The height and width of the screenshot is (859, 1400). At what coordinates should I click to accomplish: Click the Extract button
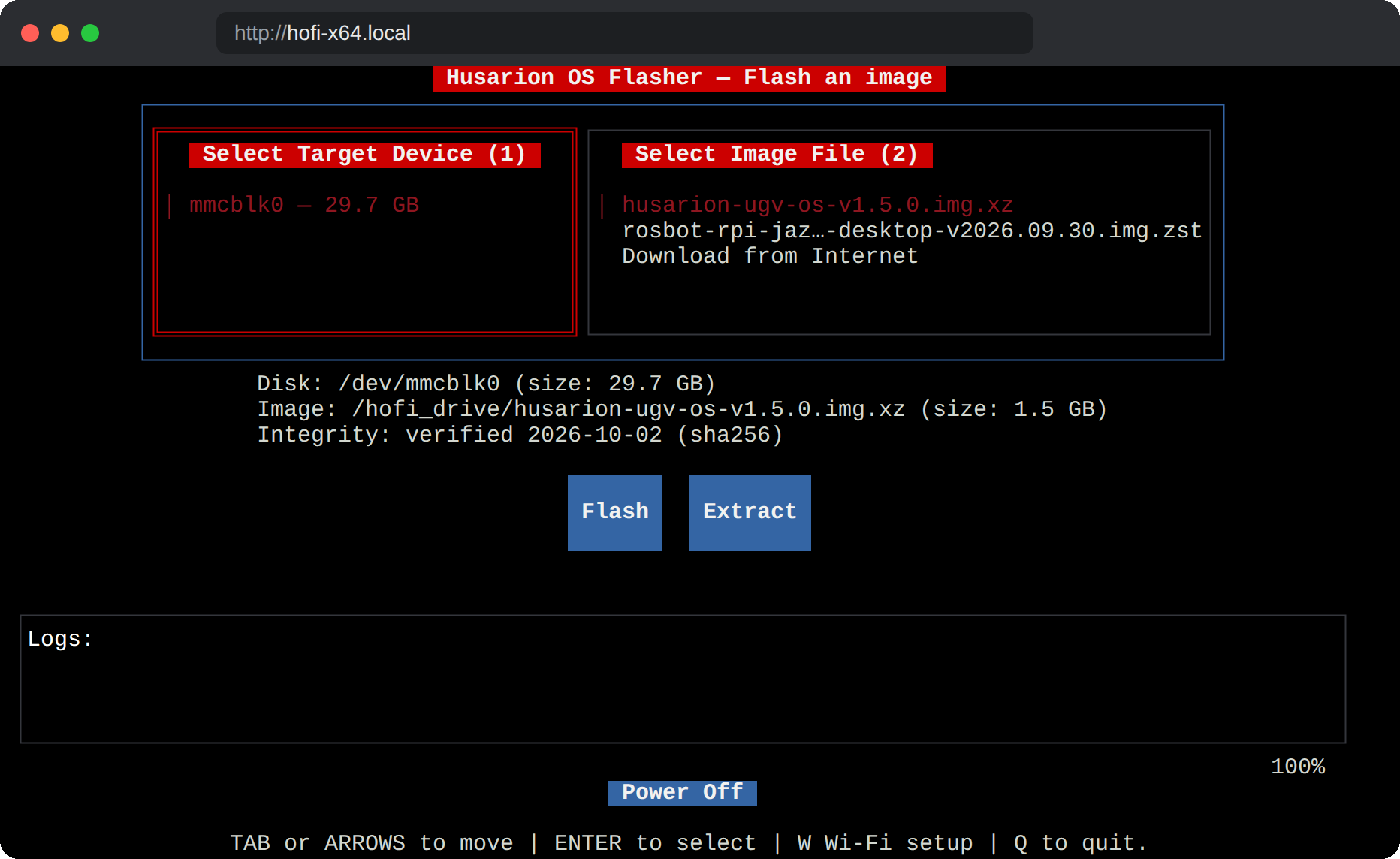(750, 512)
